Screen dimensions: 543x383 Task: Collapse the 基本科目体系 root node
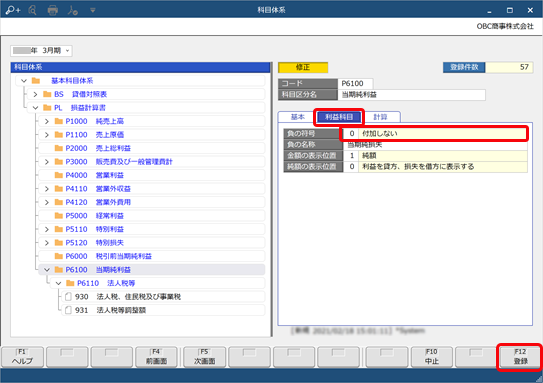(x=24, y=81)
